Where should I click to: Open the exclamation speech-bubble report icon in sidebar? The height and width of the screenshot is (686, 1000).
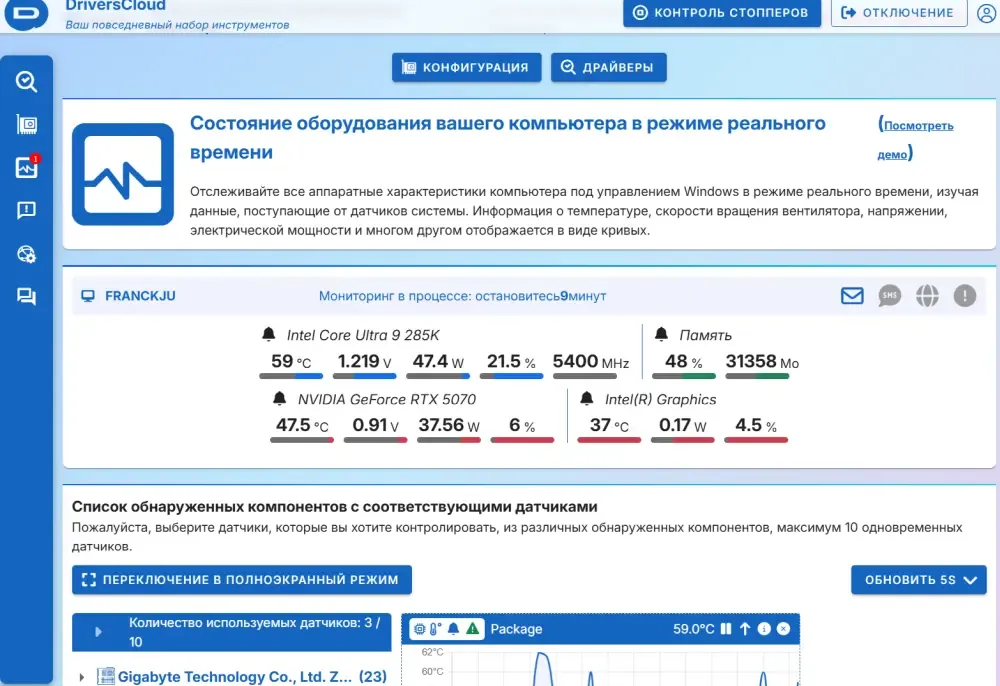[26, 210]
